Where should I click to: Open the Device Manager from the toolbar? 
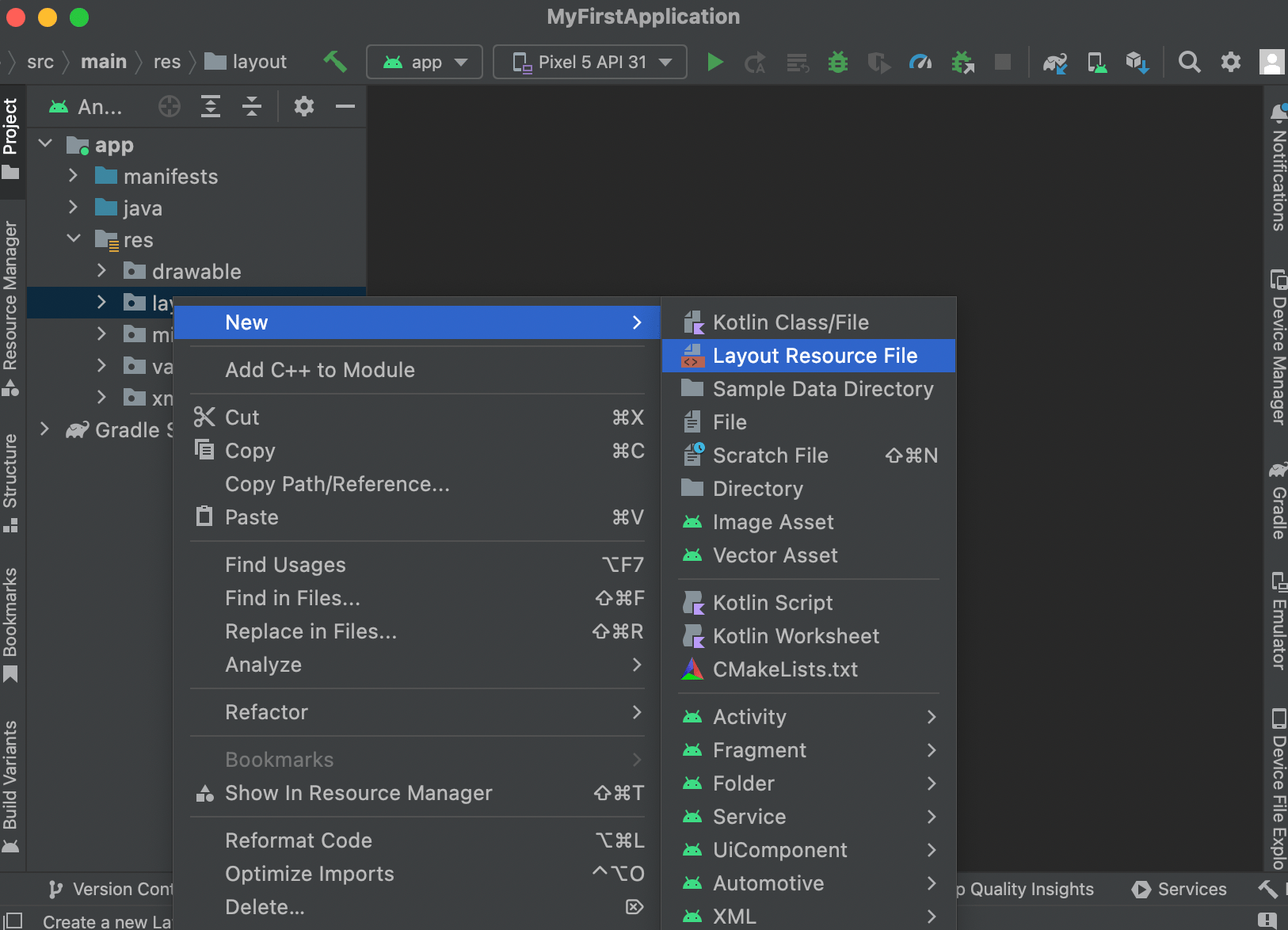(x=1097, y=62)
